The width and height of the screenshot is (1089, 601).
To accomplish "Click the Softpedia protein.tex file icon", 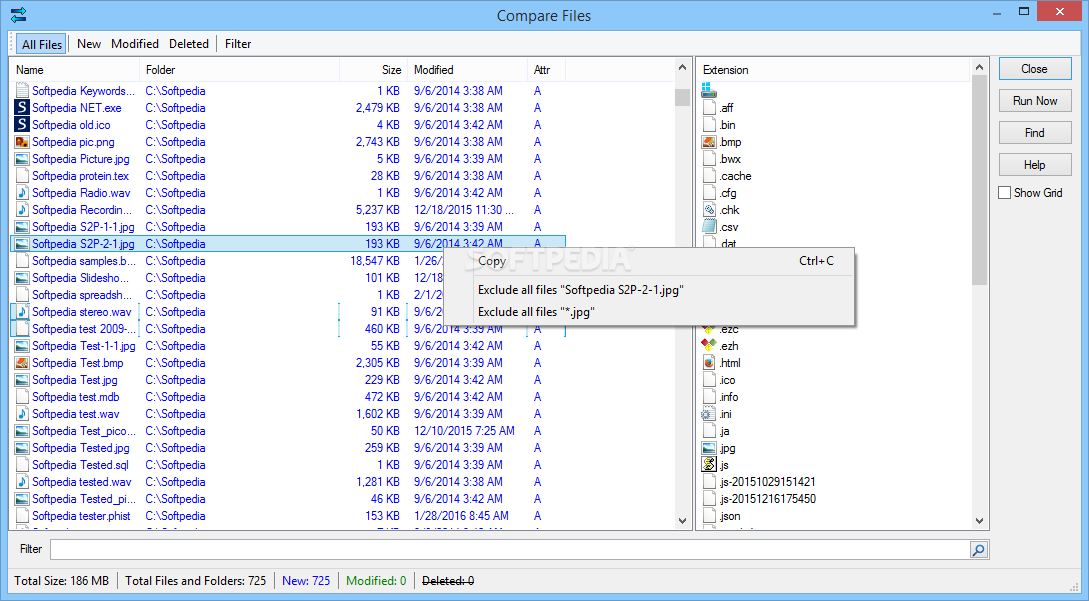I will 22,176.
